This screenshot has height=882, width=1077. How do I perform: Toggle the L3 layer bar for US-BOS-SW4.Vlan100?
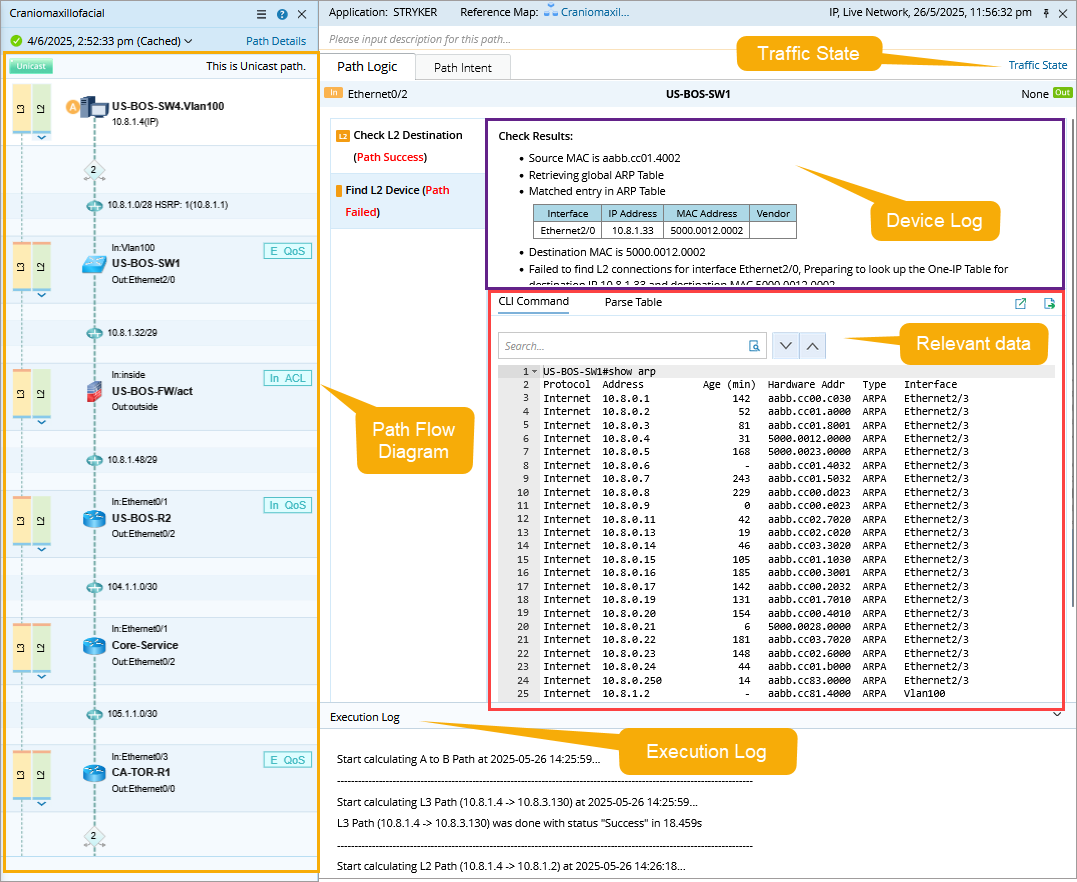pyautogui.click(x=22, y=107)
